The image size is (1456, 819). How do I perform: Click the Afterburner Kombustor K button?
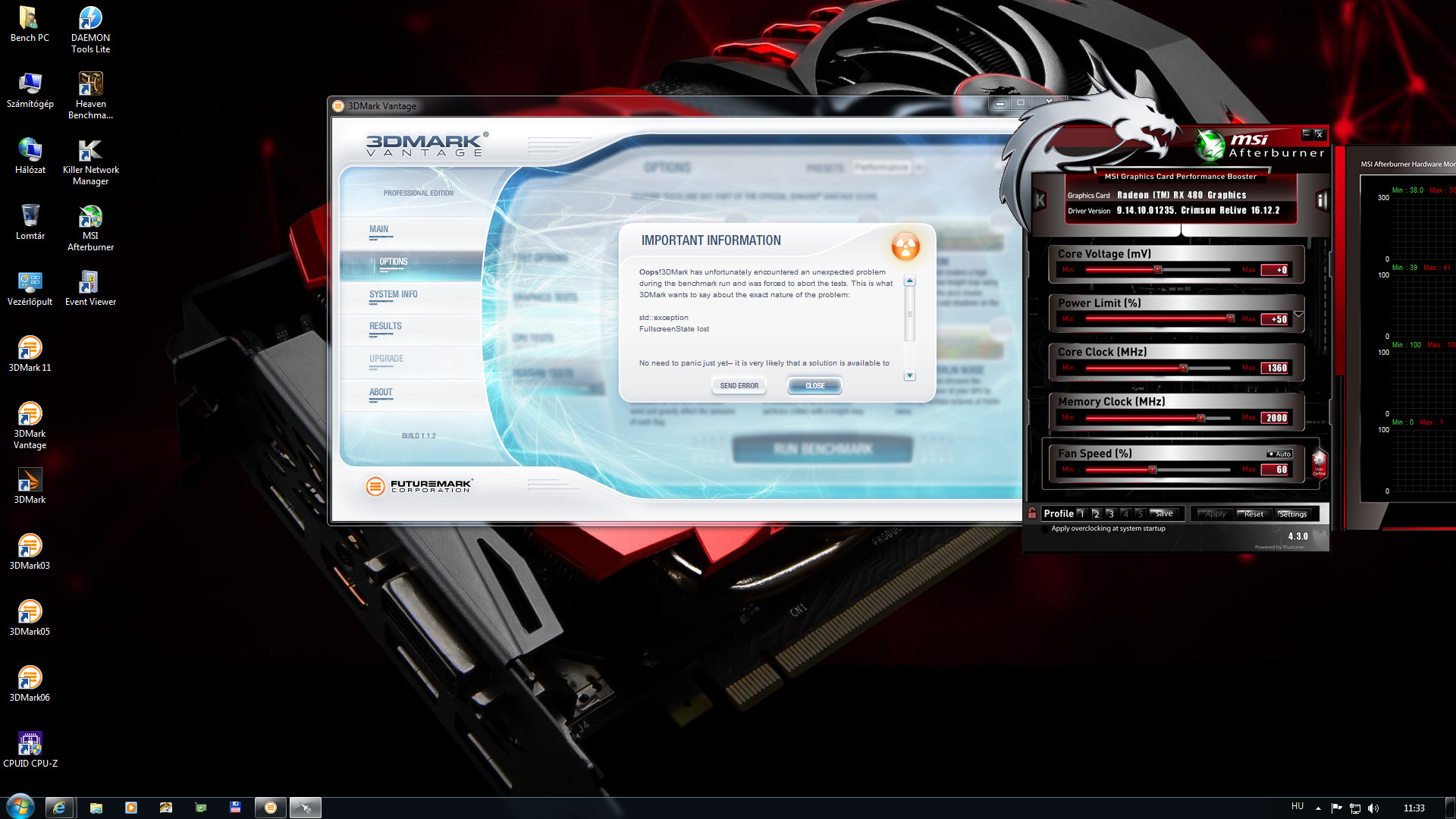[x=1040, y=200]
